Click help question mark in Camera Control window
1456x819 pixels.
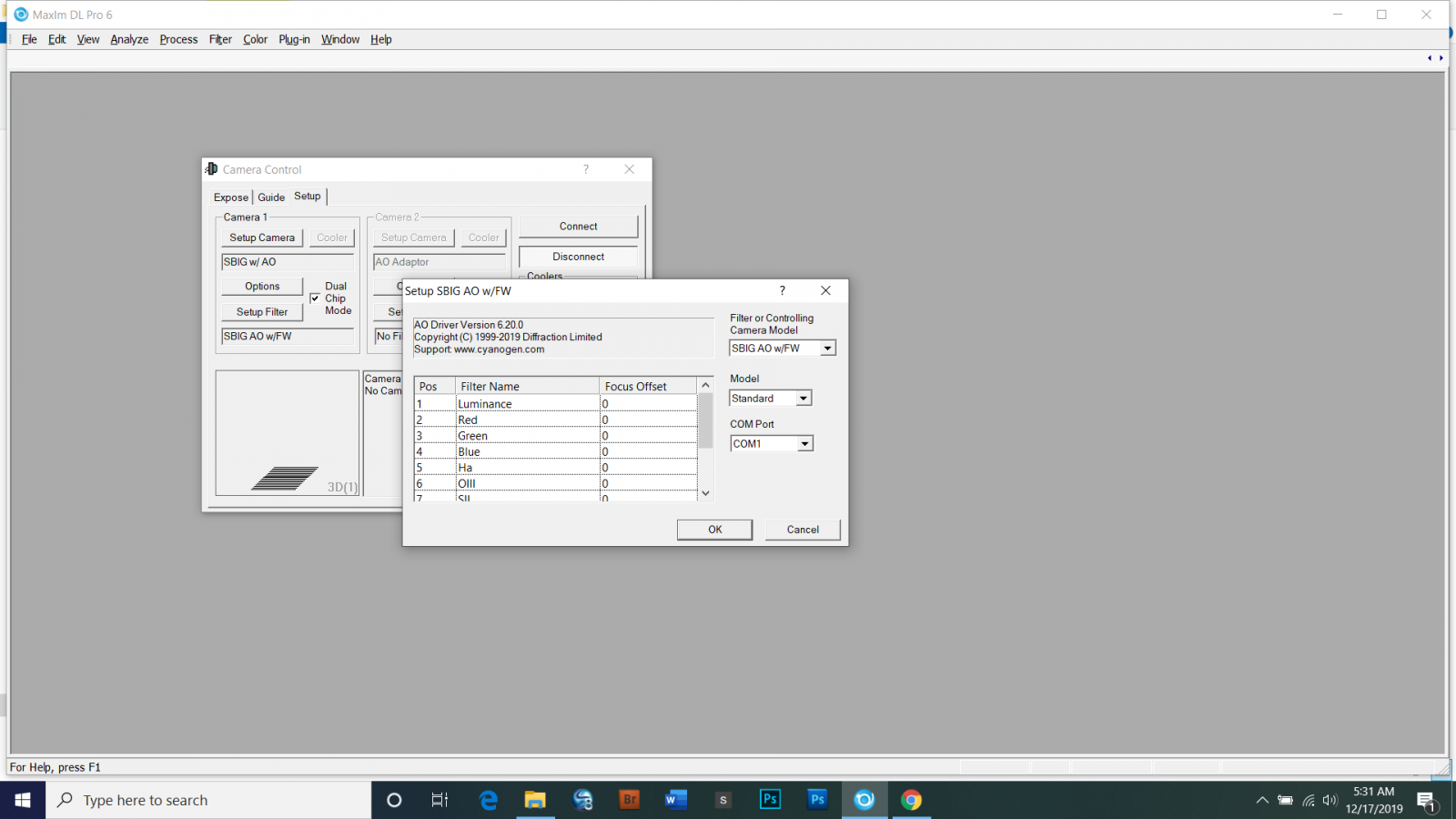(x=586, y=169)
